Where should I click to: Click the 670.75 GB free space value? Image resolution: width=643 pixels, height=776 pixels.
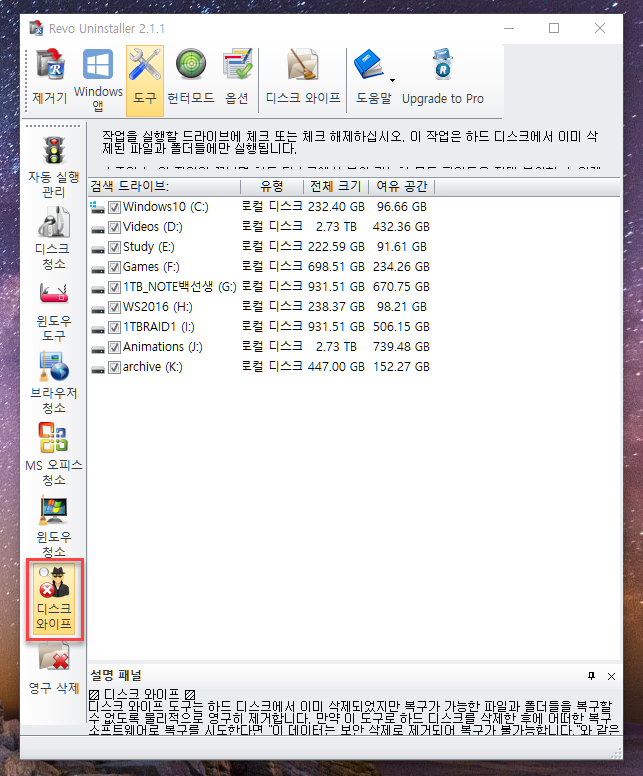[x=401, y=287]
